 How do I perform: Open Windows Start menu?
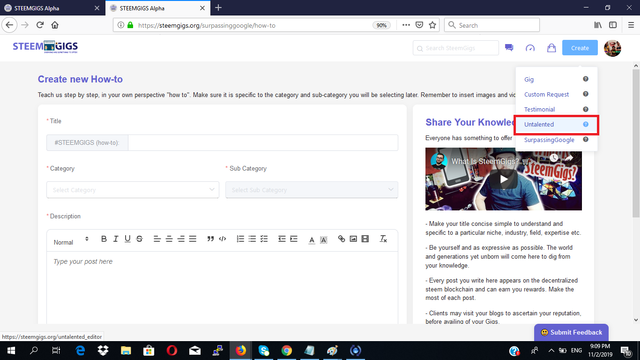pyautogui.click(x=11, y=351)
